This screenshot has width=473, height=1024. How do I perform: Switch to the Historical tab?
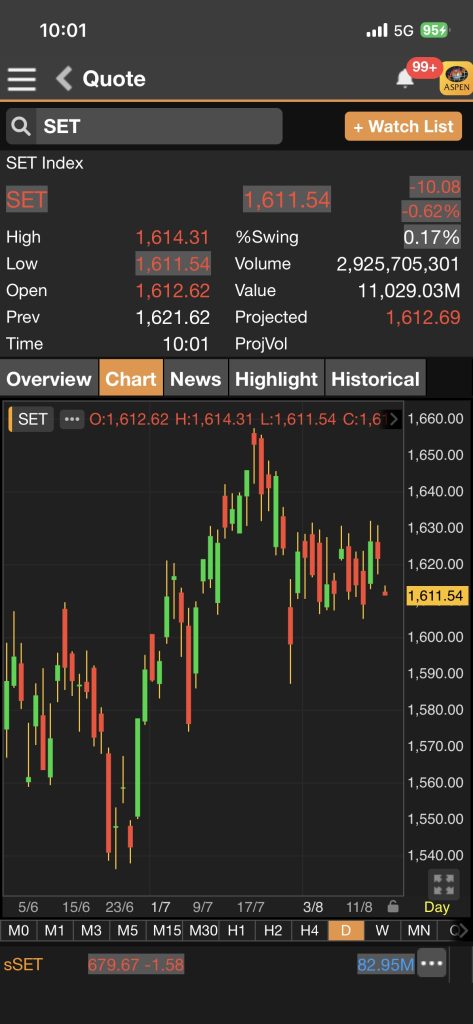tap(376, 379)
